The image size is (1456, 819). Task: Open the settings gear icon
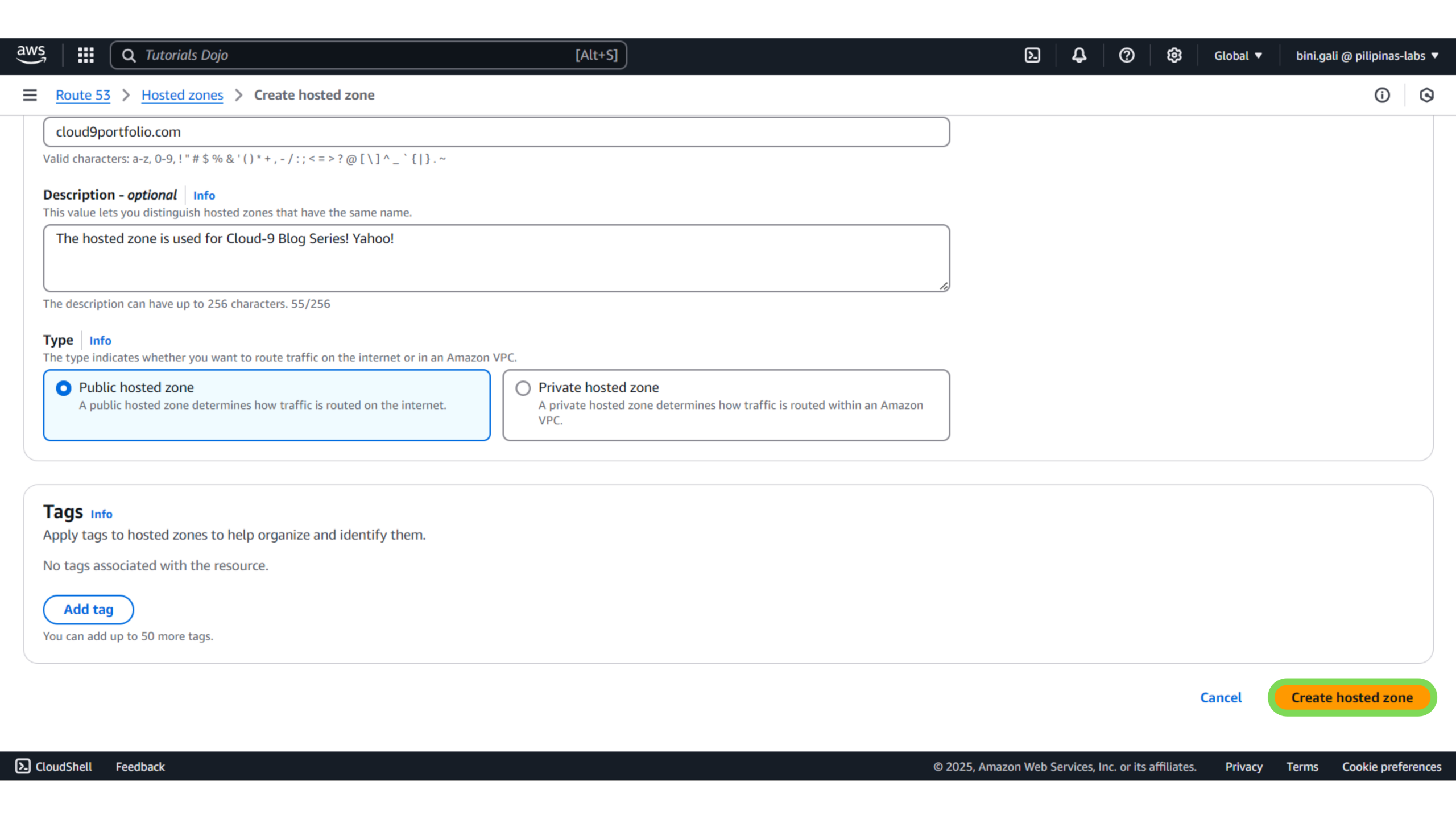1174,55
